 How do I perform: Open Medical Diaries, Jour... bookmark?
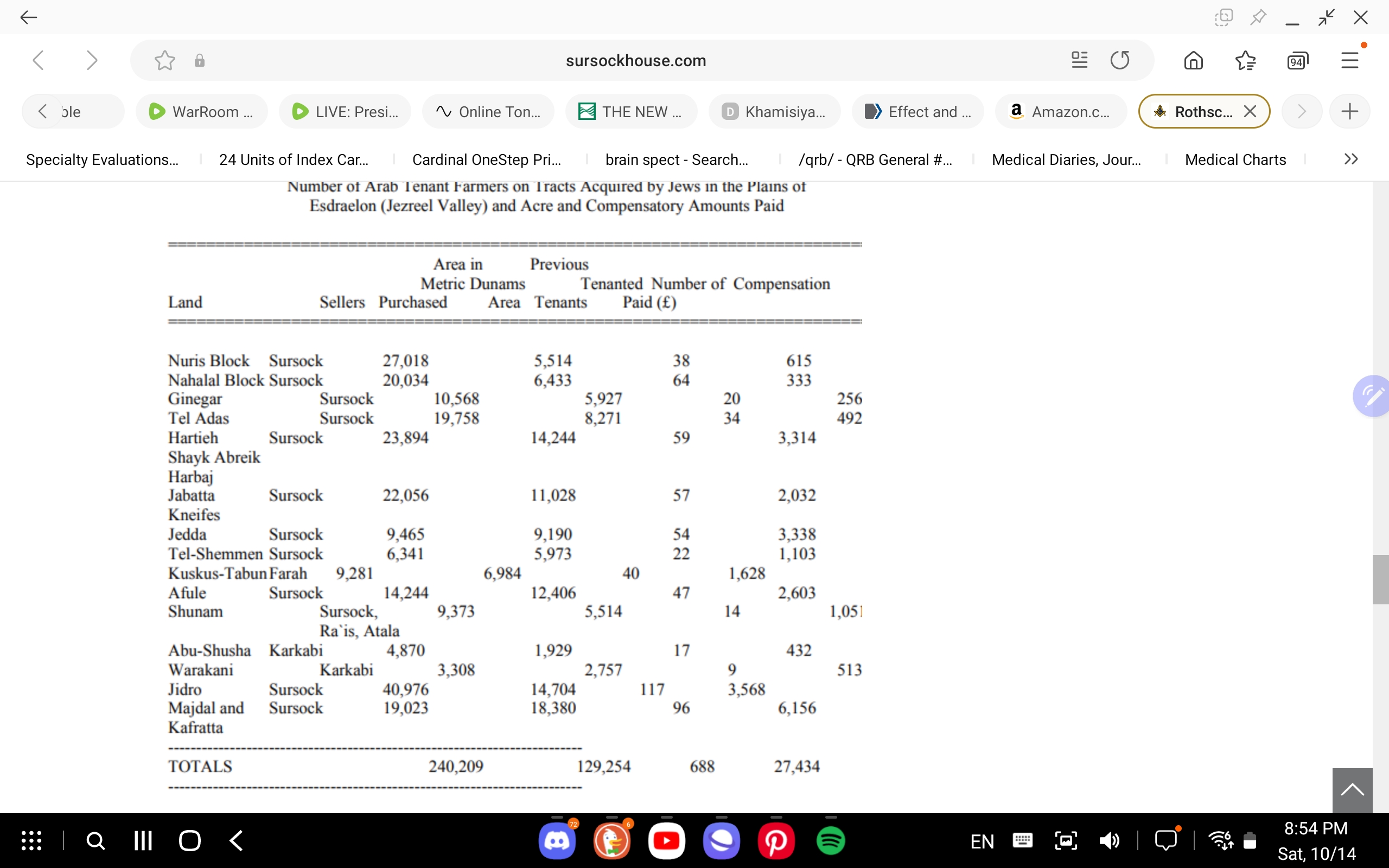click(x=1066, y=159)
